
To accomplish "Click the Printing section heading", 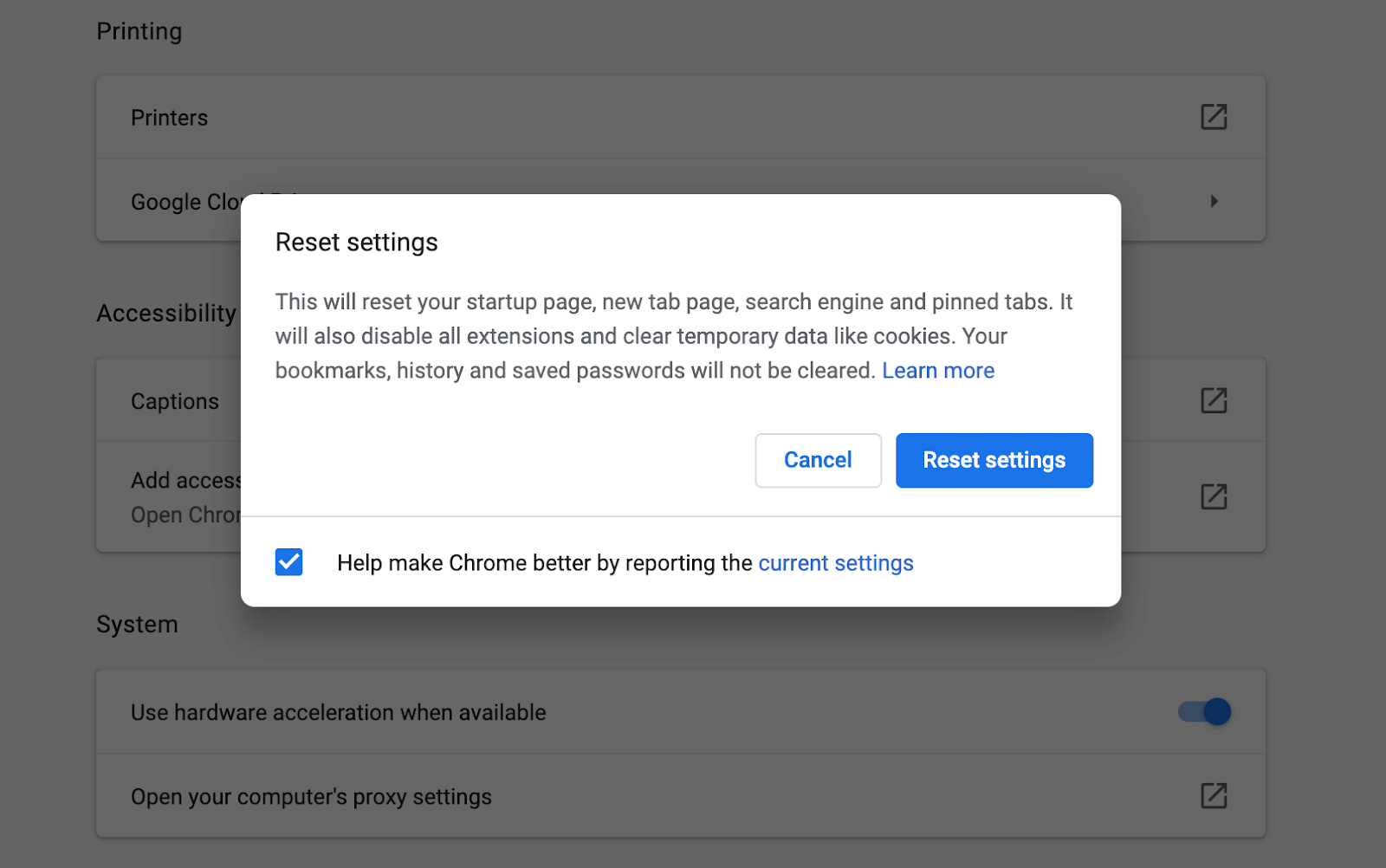I will click(x=139, y=32).
